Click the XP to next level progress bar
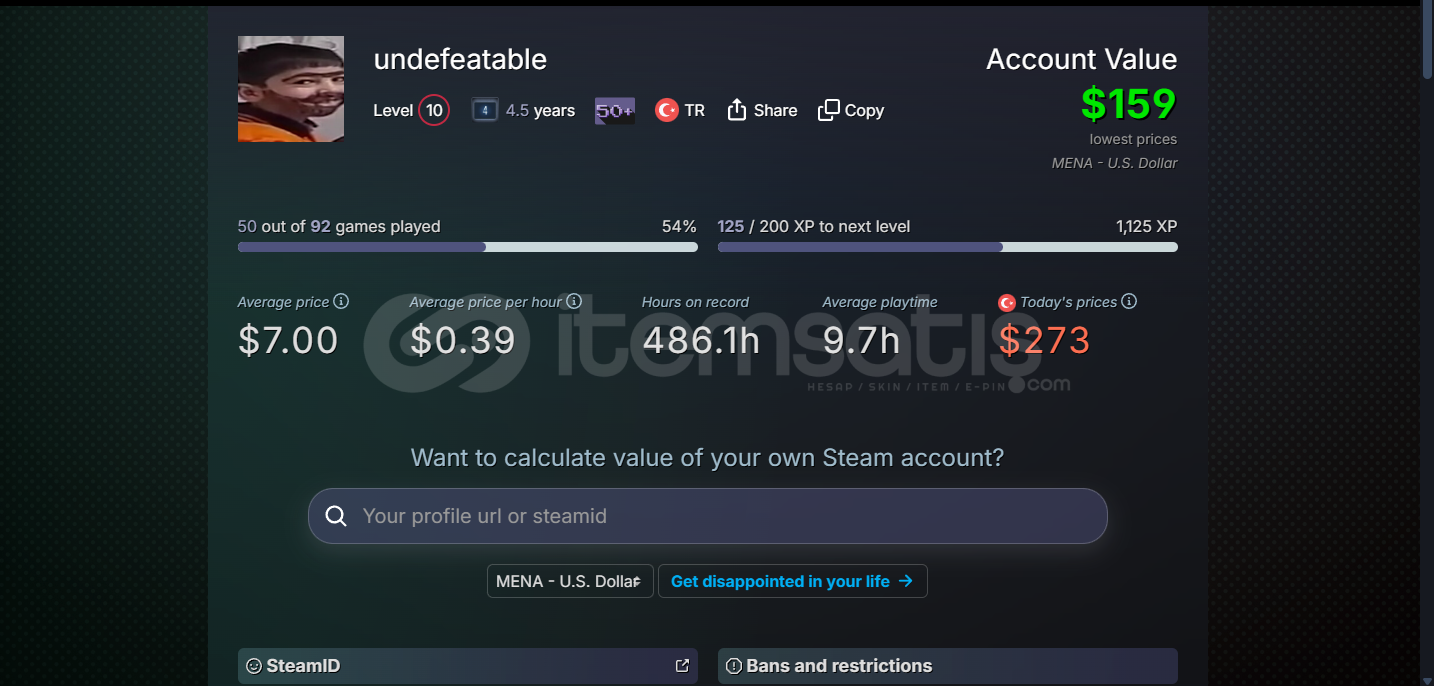Viewport: 1434px width, 686px height. coord(948,247)
